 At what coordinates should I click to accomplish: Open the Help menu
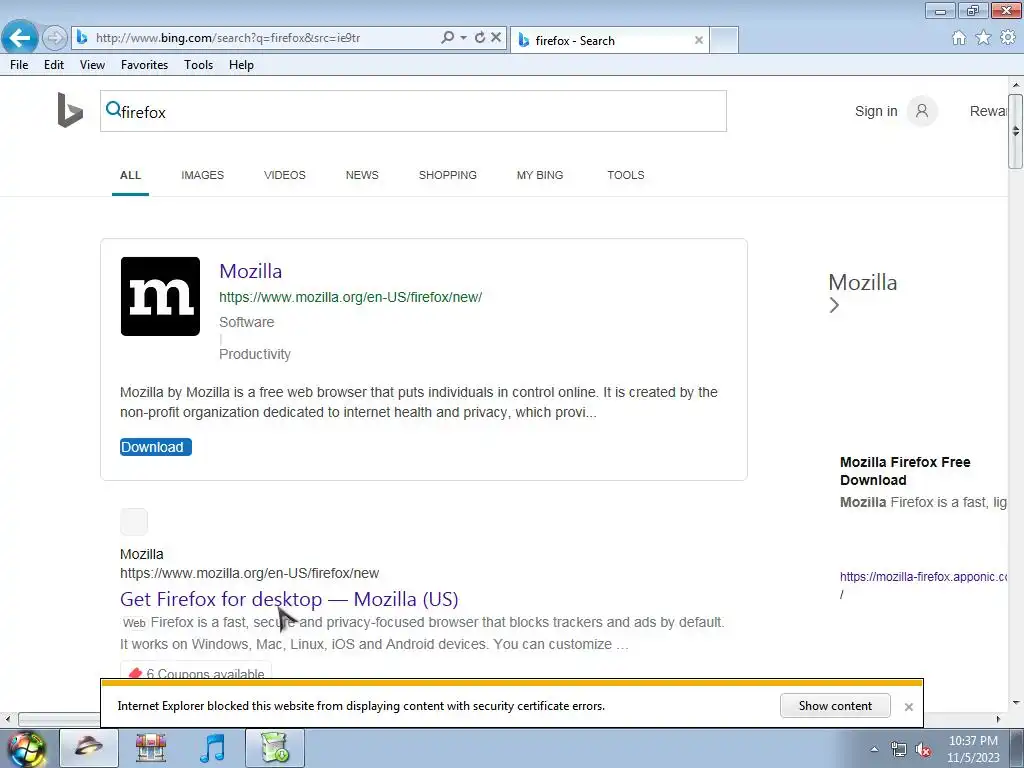tap(241, 65)
